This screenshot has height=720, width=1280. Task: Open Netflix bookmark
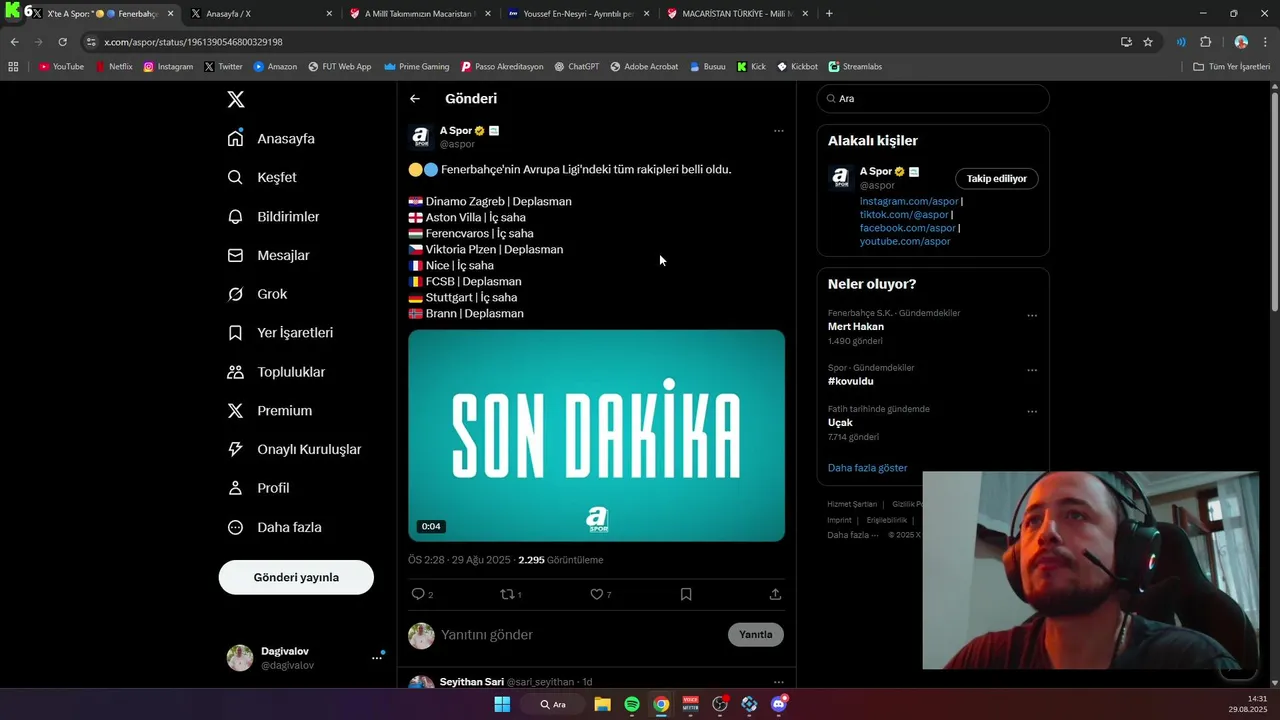coord(114,67)
